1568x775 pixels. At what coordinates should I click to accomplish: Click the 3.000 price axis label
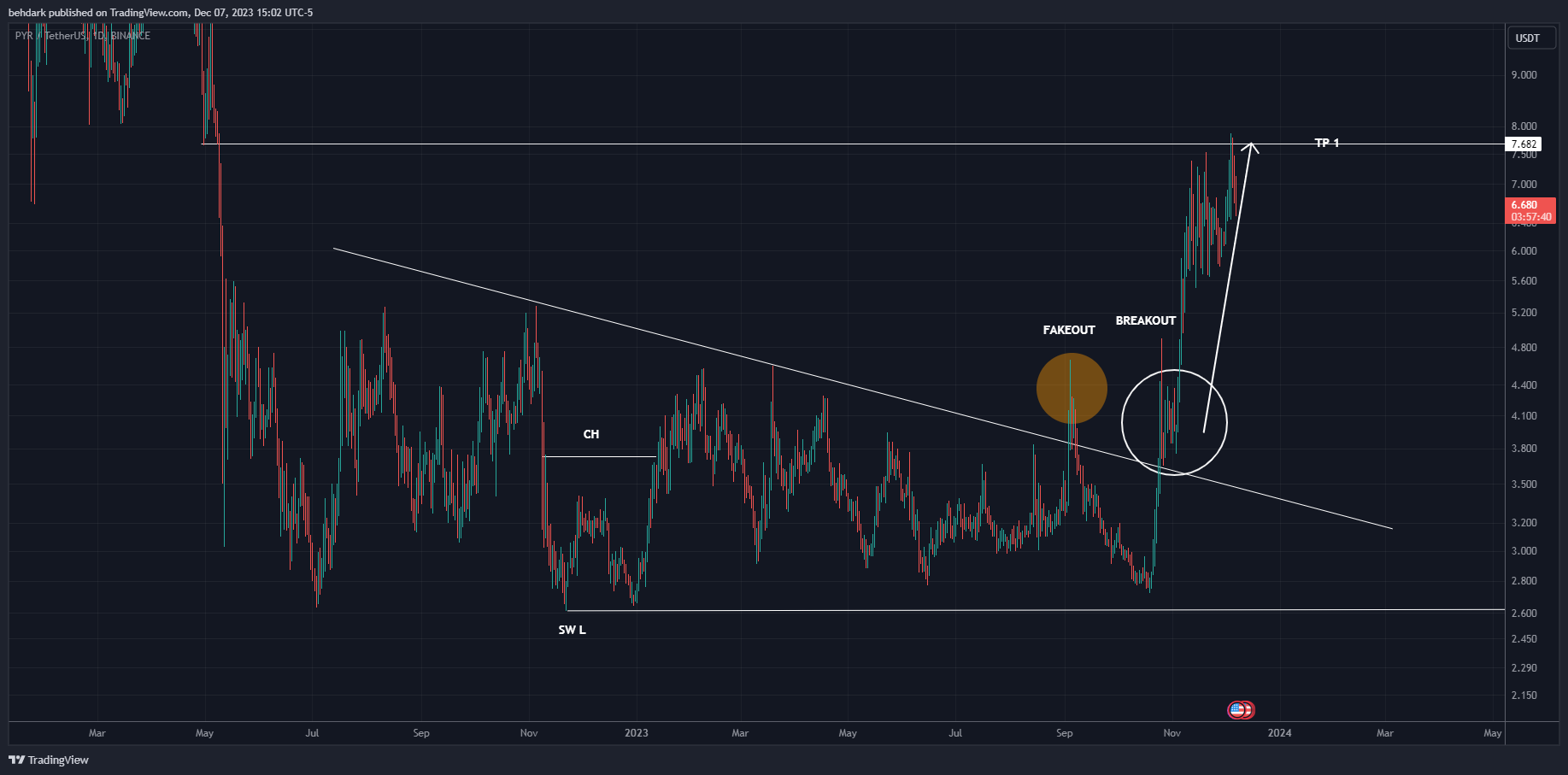point(1524,551)
